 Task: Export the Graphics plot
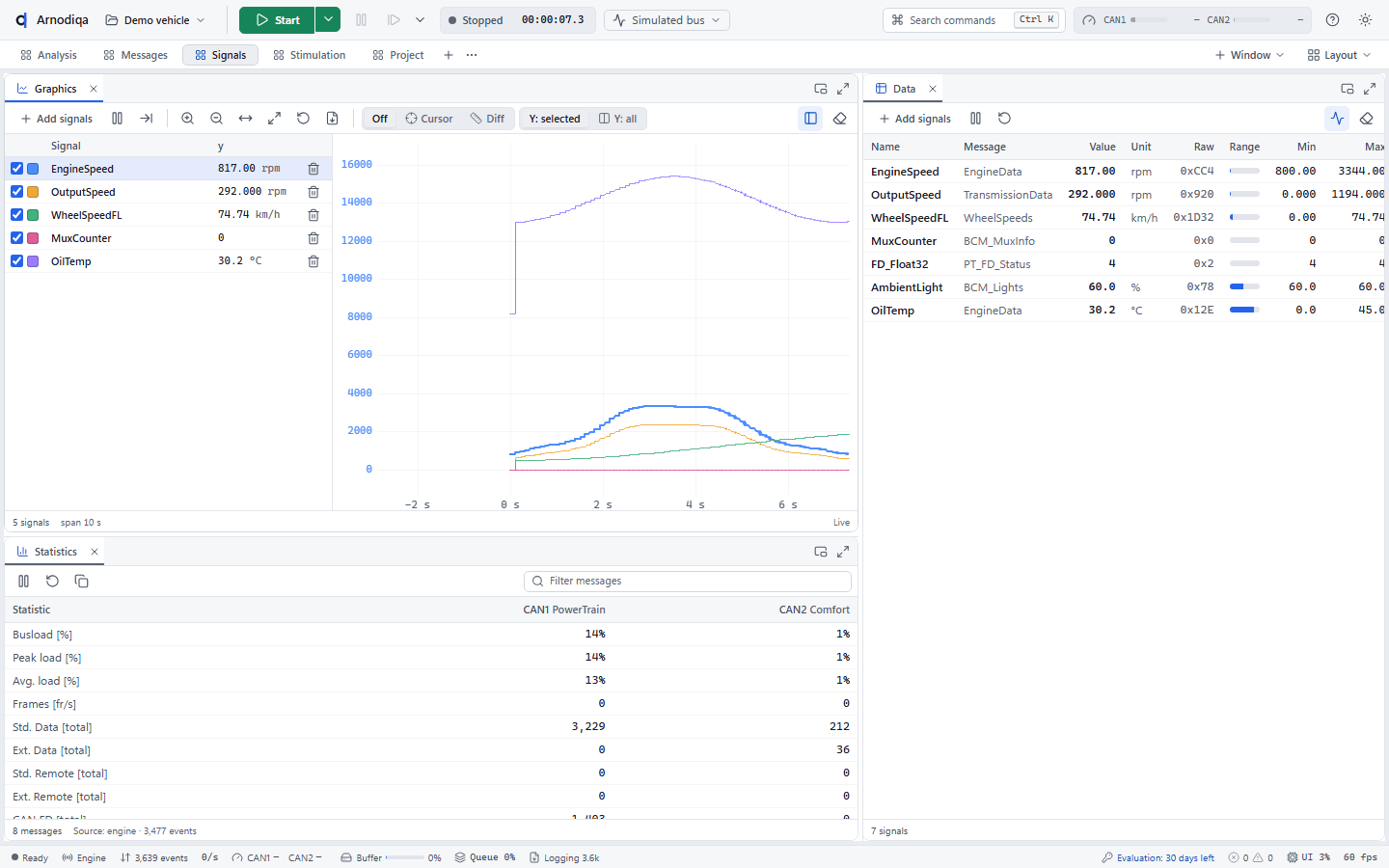coord(332,119)
